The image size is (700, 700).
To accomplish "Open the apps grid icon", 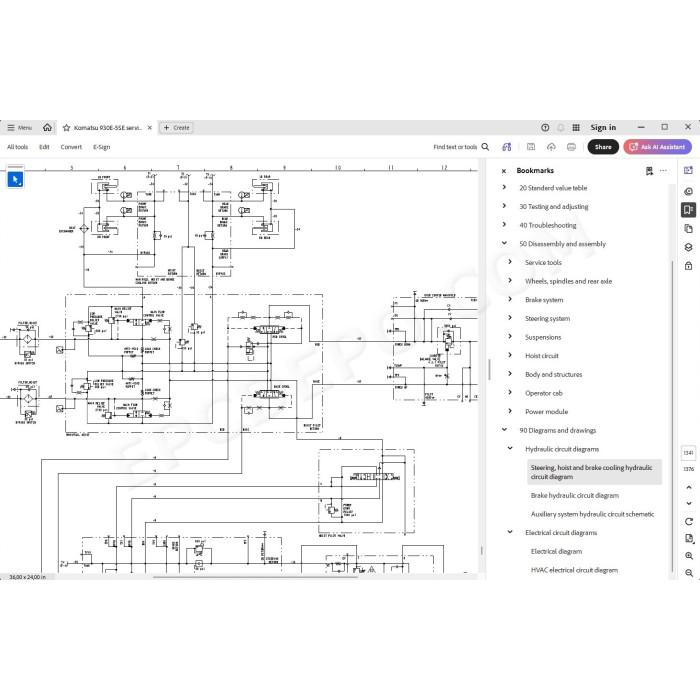I will [x=576, y=128].
